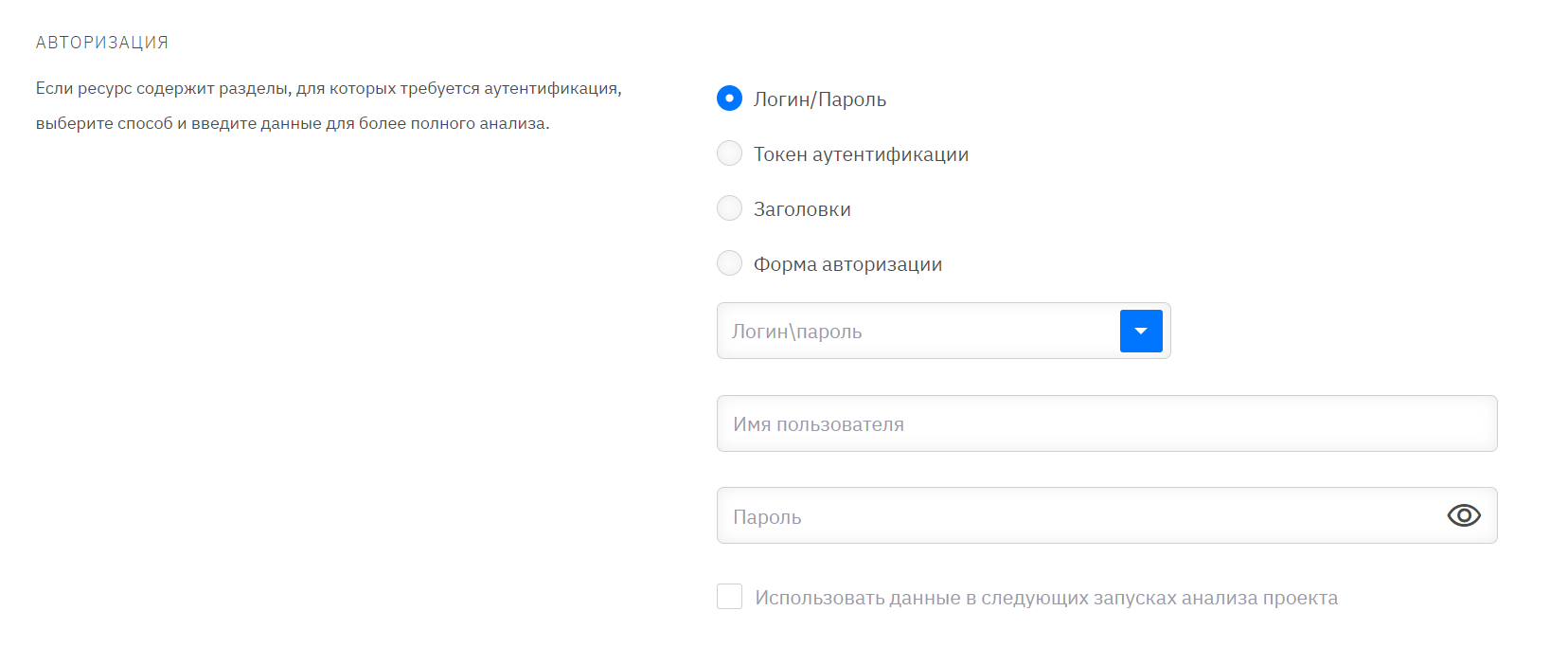1568x647 pixels.
Task: Click the Форма авторизации label text
Action: [847, 264]
